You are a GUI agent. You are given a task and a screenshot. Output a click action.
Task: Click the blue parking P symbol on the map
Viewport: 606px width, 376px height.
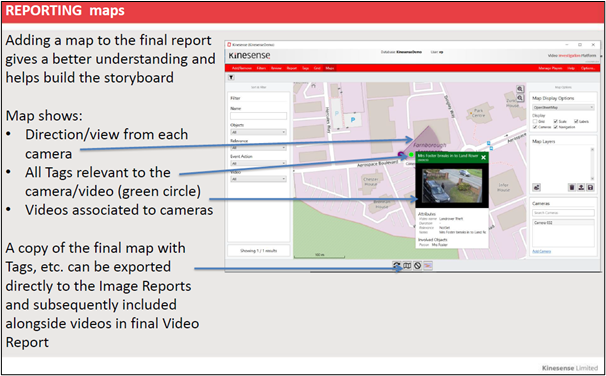tap(353, 120)
